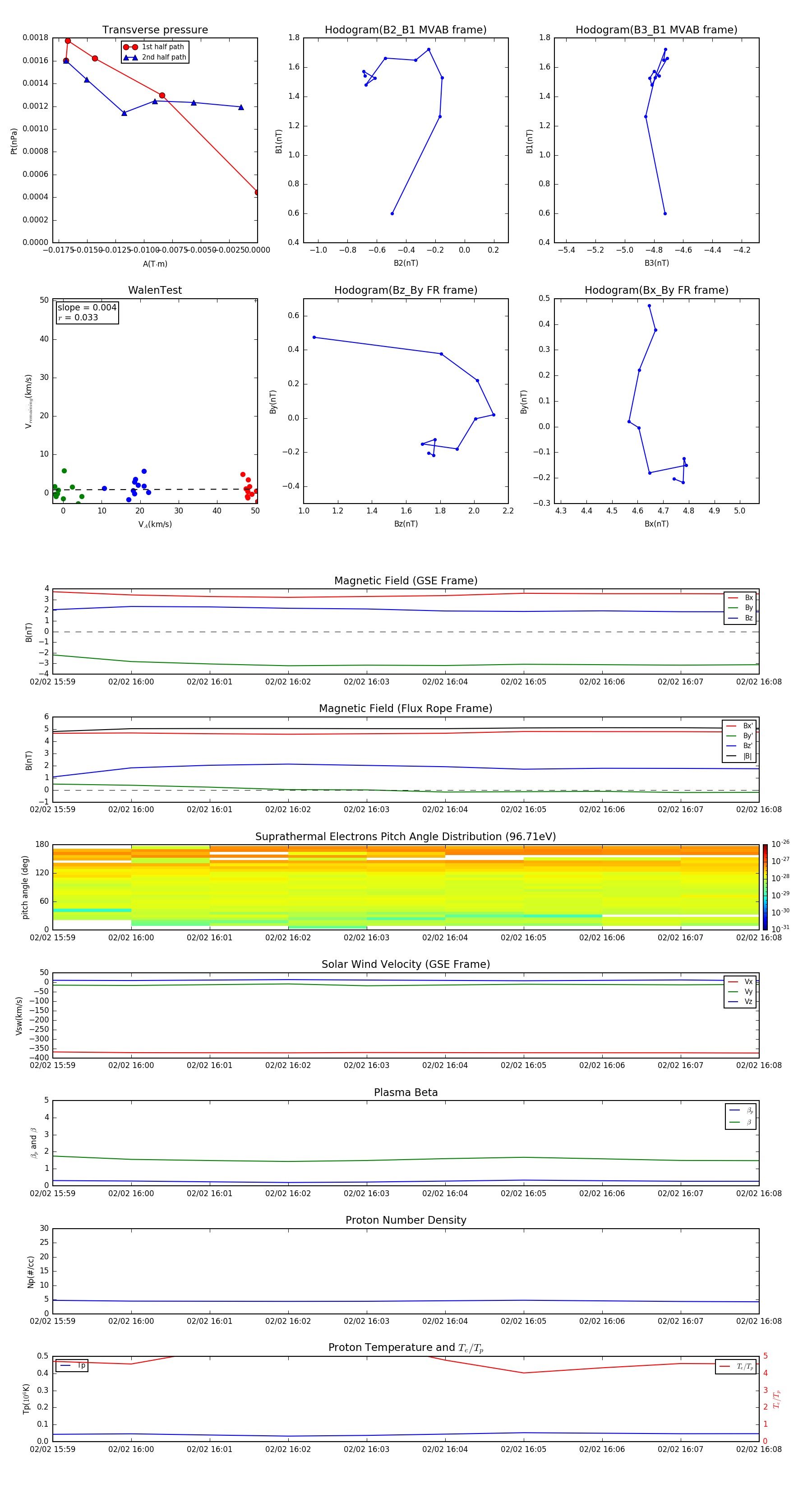
Task: Click the lowest point of B2_B1 hodogram
Action: 392,213
